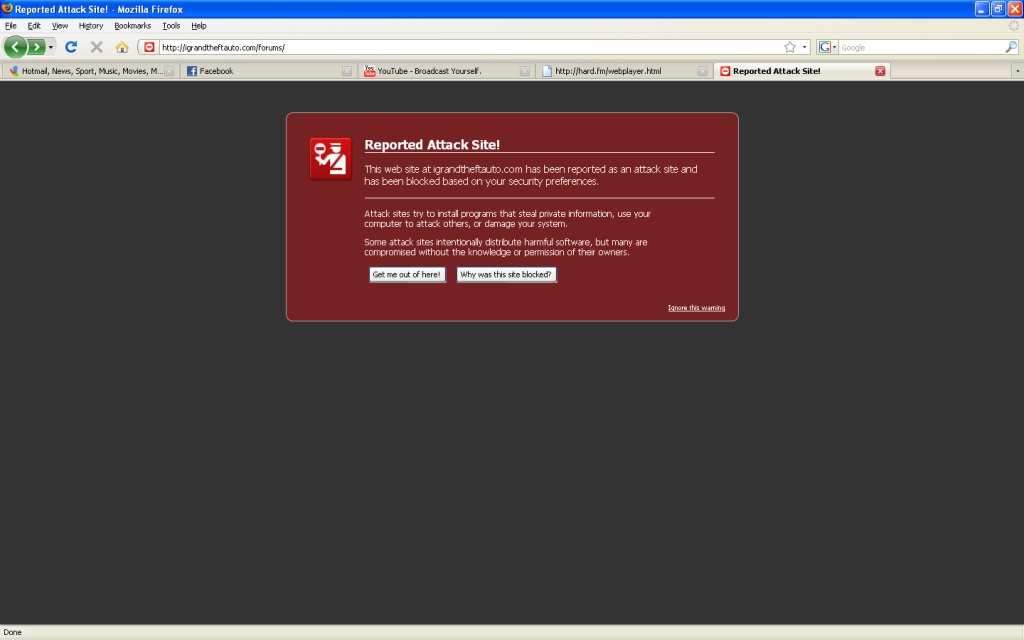Open the Edit menu

coord(34,26)
